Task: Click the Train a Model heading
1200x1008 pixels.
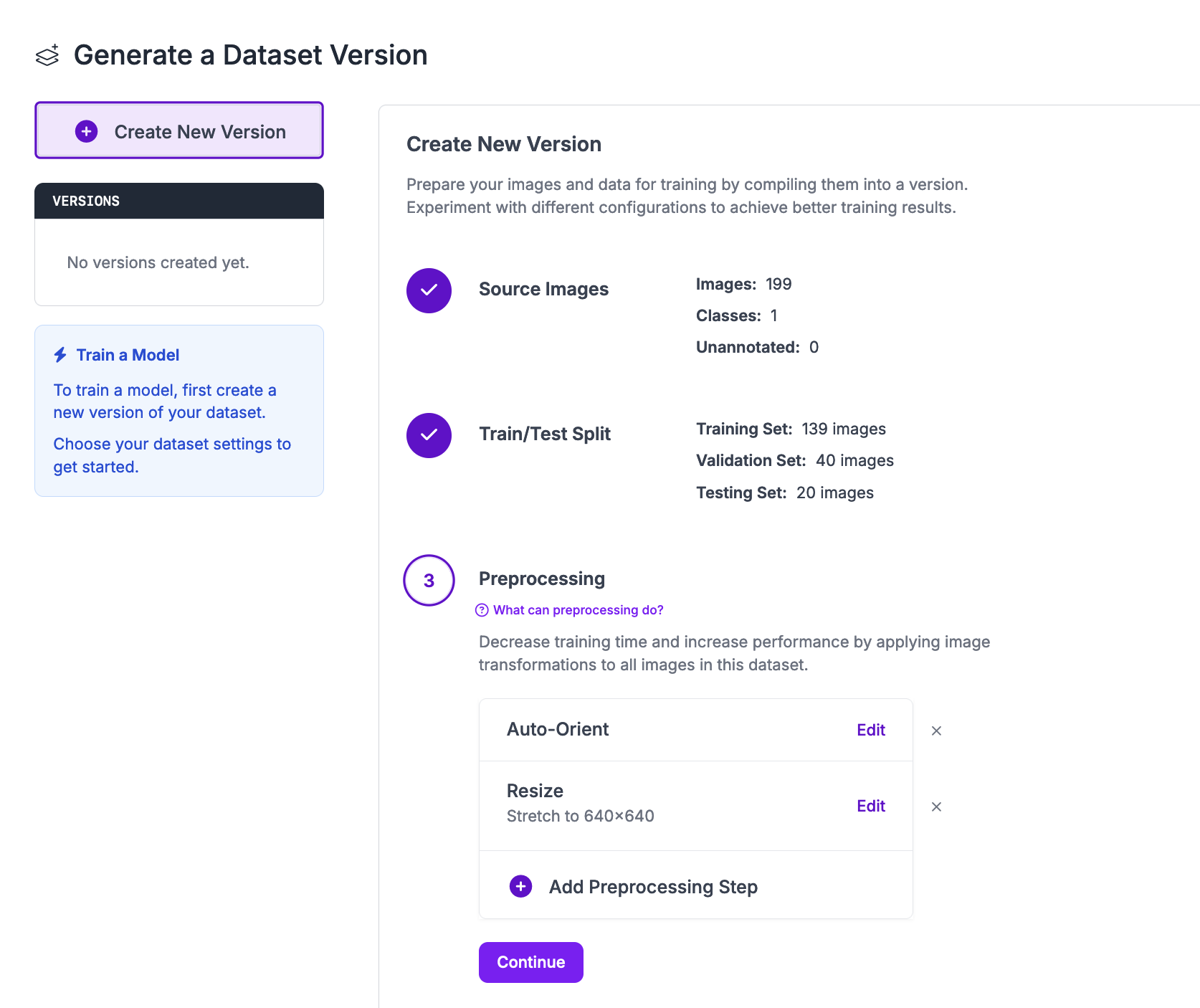Action: 128,355
